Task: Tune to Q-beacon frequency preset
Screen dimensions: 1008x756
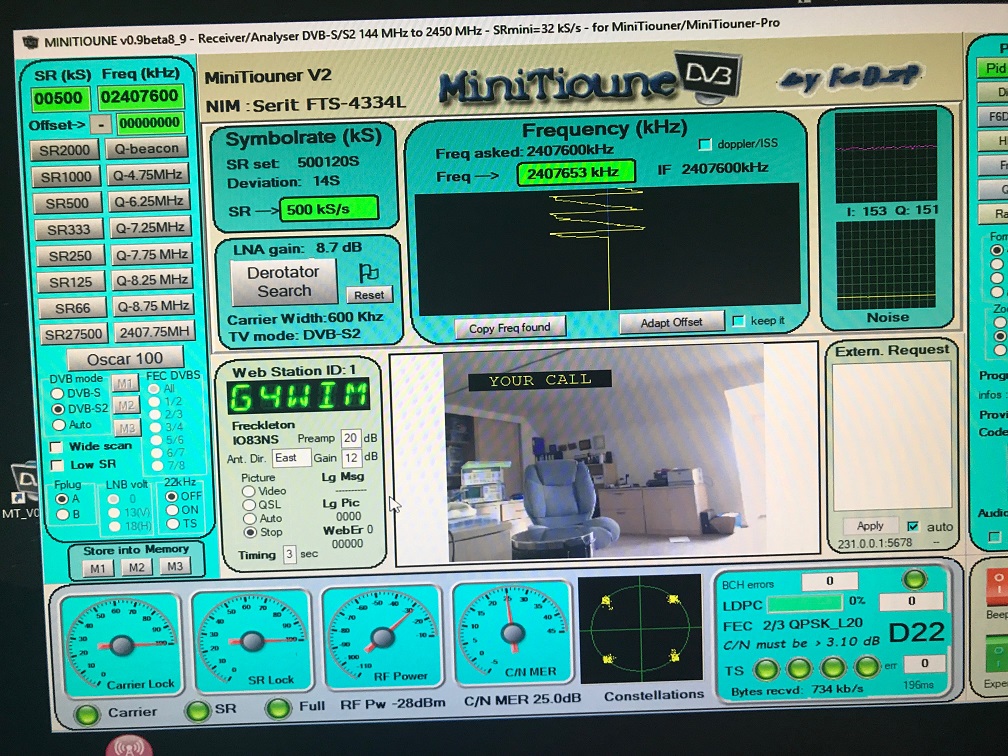Action: pyautogui.click(x=147, y=148)
